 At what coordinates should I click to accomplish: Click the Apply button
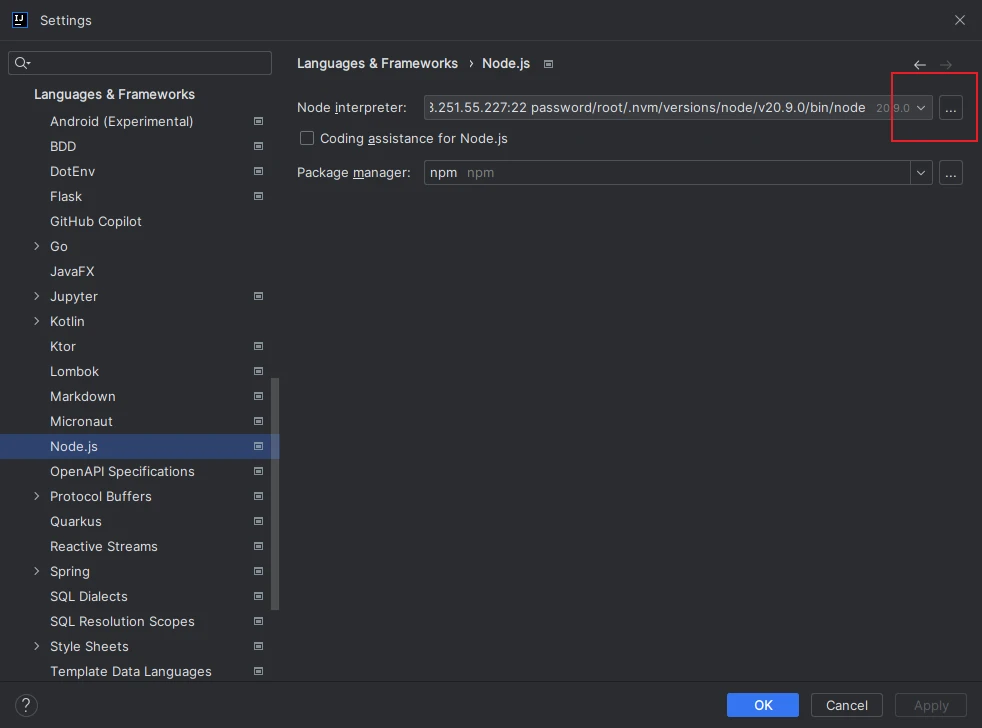click(x=931, y=705)
